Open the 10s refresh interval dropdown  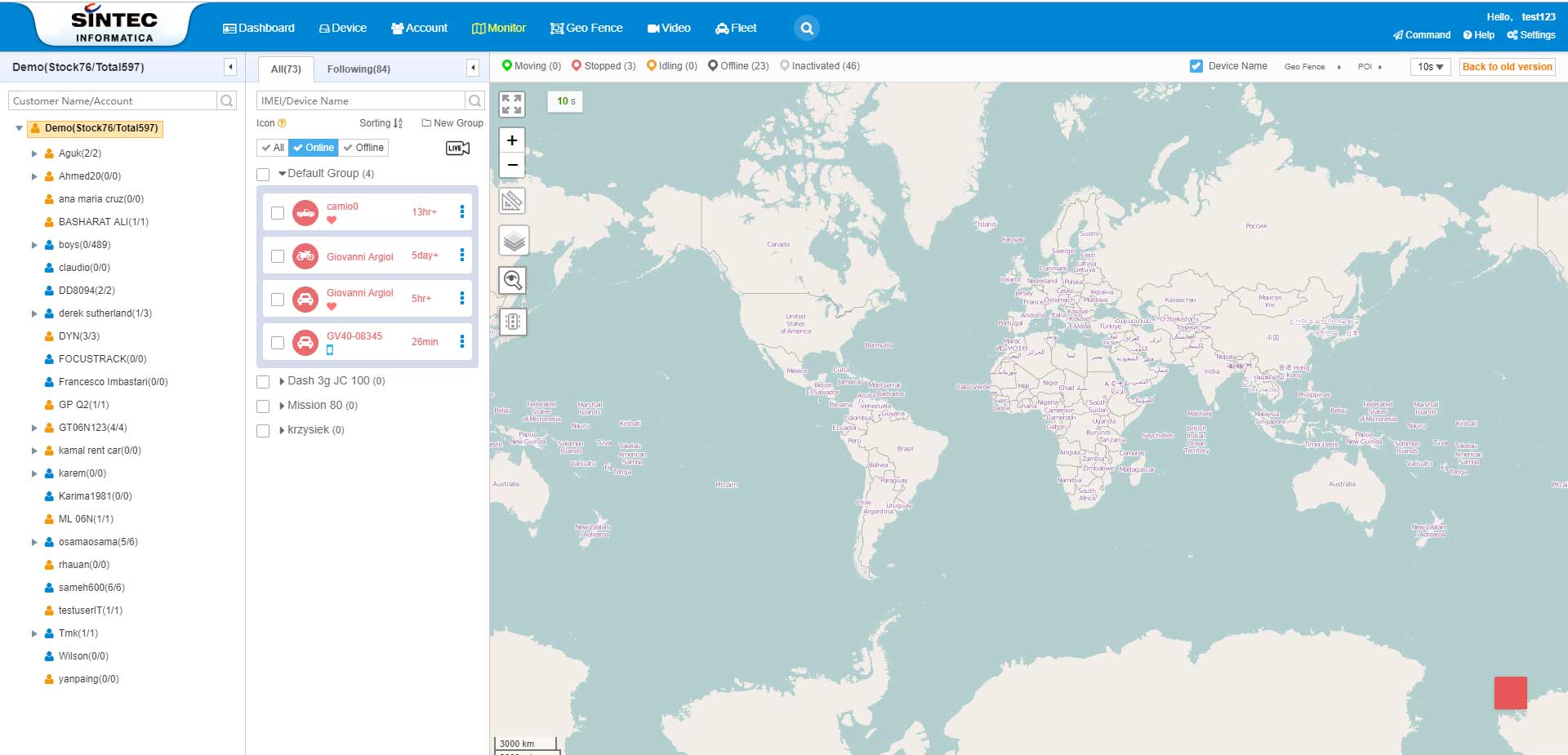pyautogui.click(x=1430, y=67)
